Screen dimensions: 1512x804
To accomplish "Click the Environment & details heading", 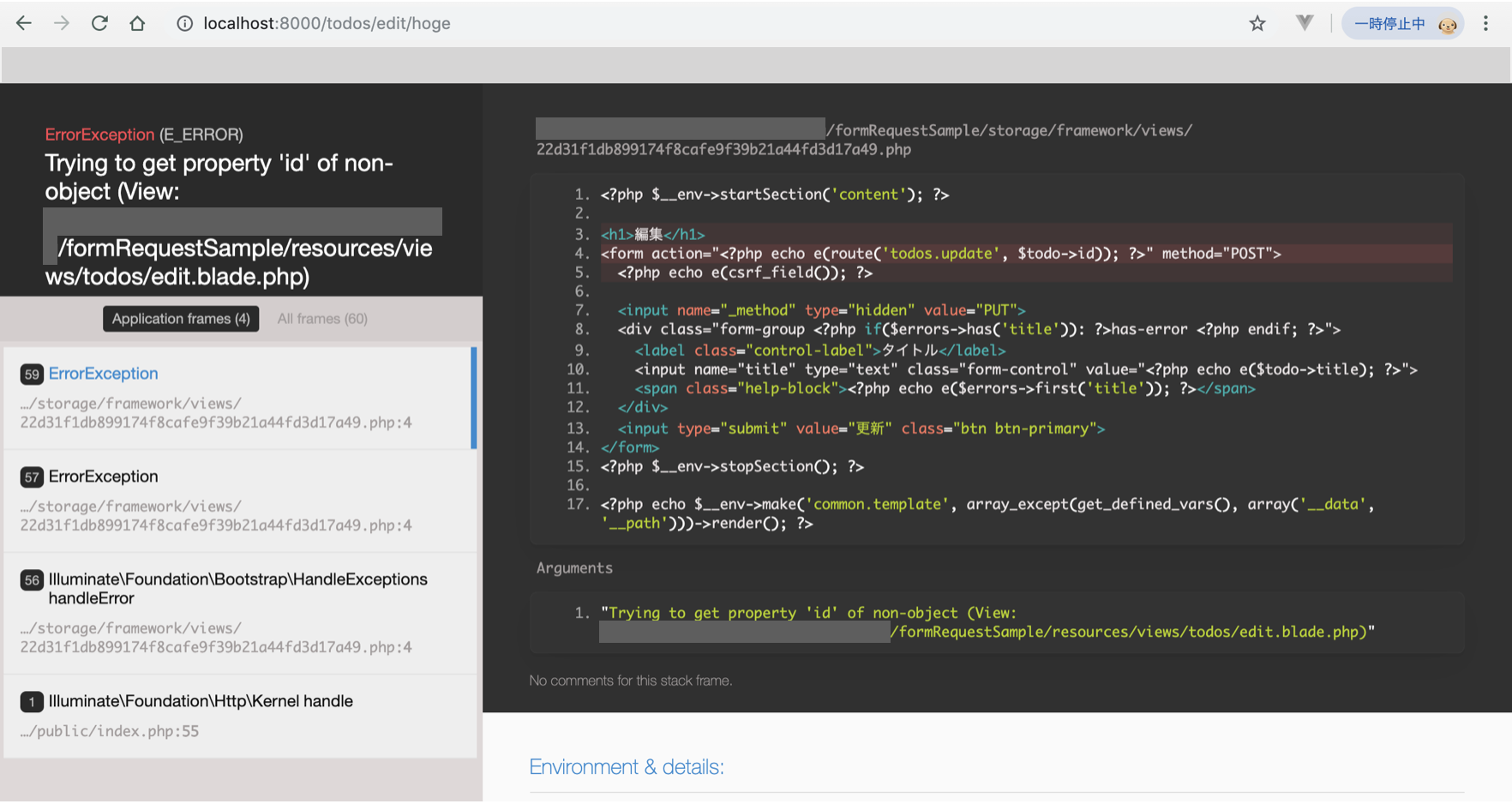I will [x=627, y=767].
